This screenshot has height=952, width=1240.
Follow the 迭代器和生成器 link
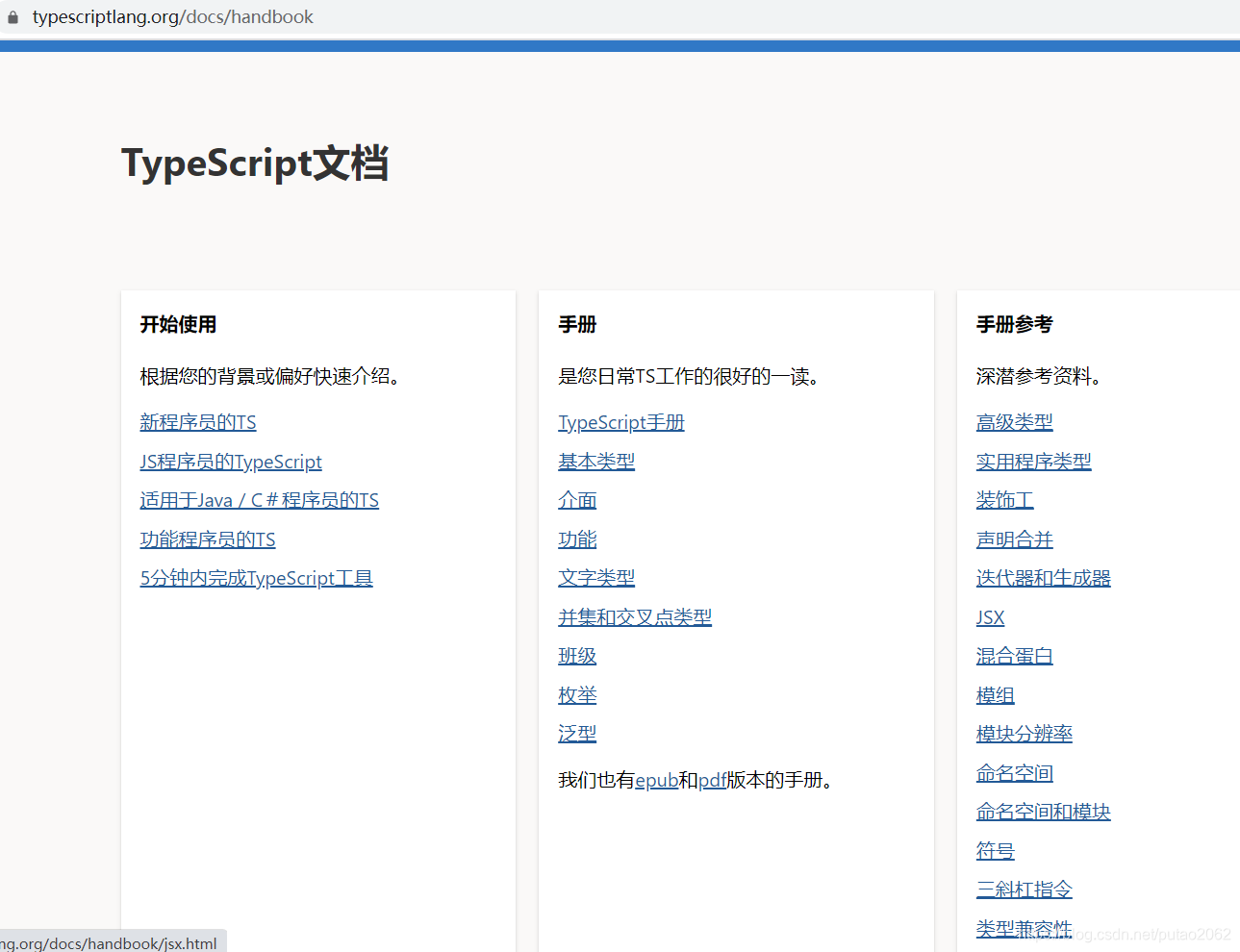tap(1044, 578)
